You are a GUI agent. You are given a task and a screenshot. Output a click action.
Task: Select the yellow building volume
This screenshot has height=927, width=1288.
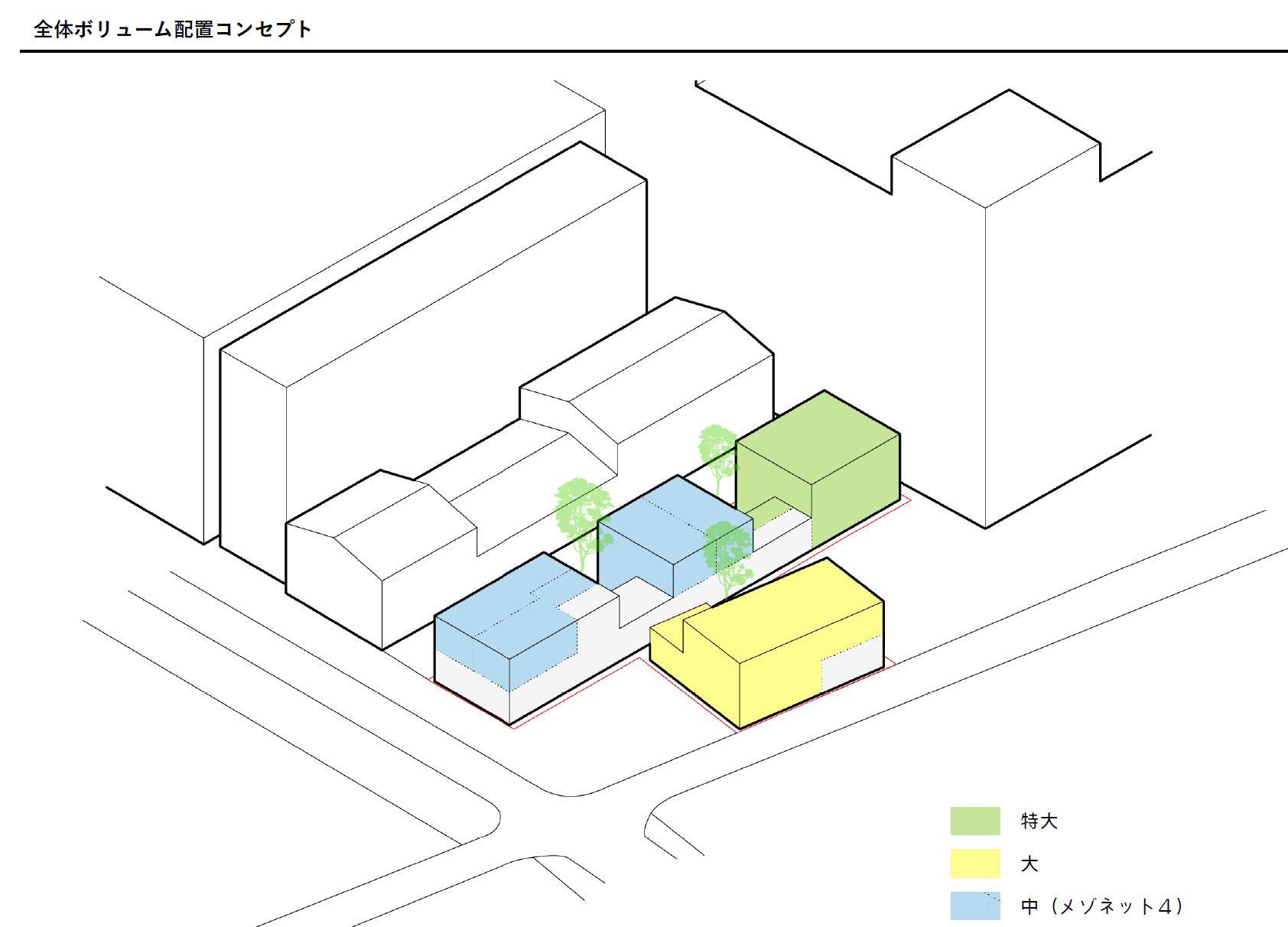pyautogui.click(x=767, y=644)
